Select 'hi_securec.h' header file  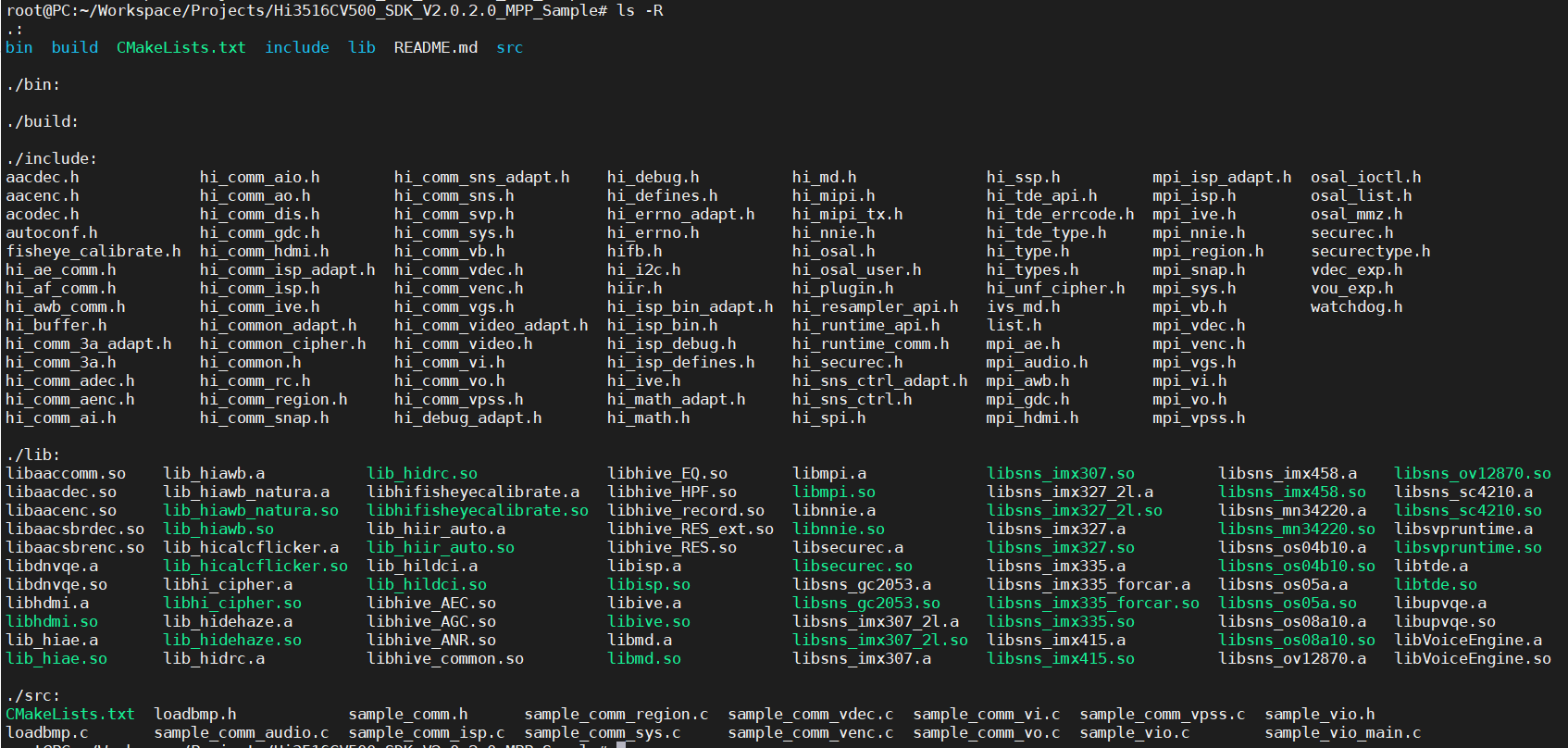[848, 362]
